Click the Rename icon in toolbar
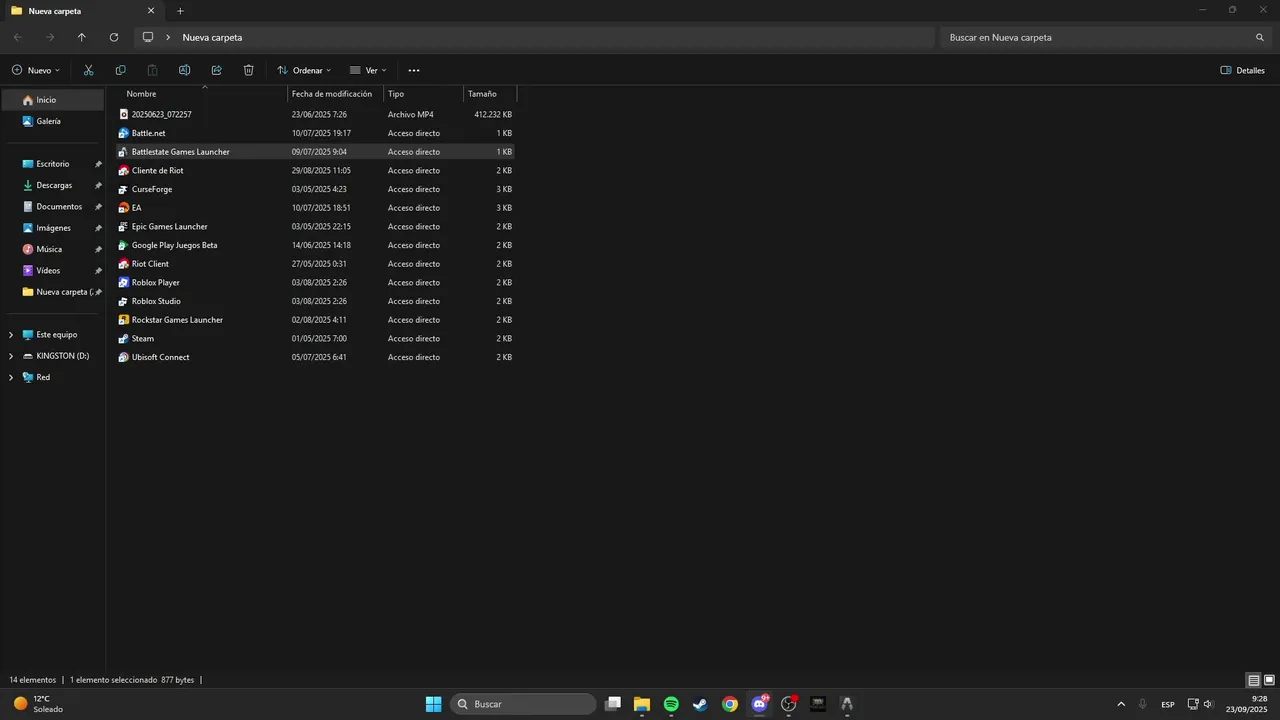 coord(184,70)
